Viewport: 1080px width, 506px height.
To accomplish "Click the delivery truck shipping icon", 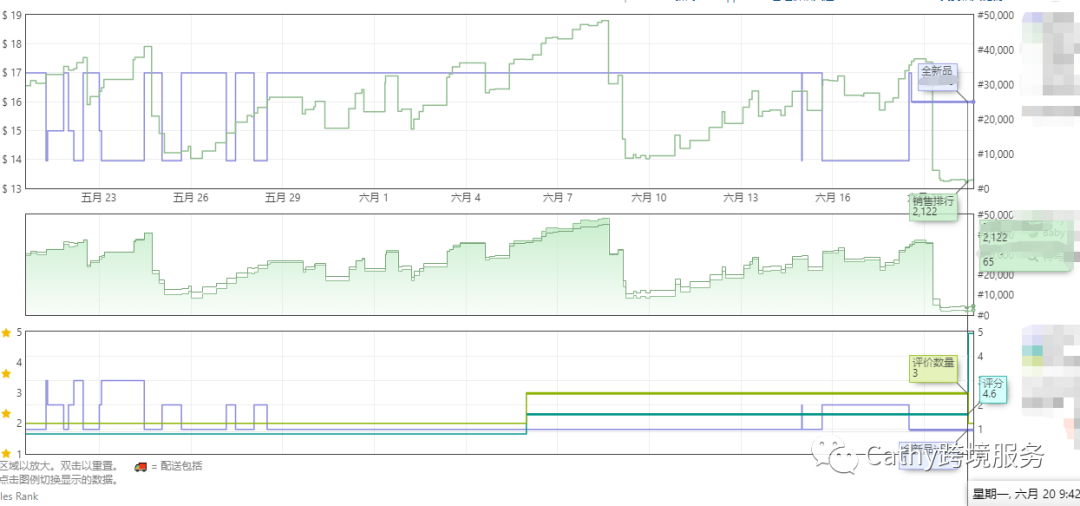I will (141, 467).
